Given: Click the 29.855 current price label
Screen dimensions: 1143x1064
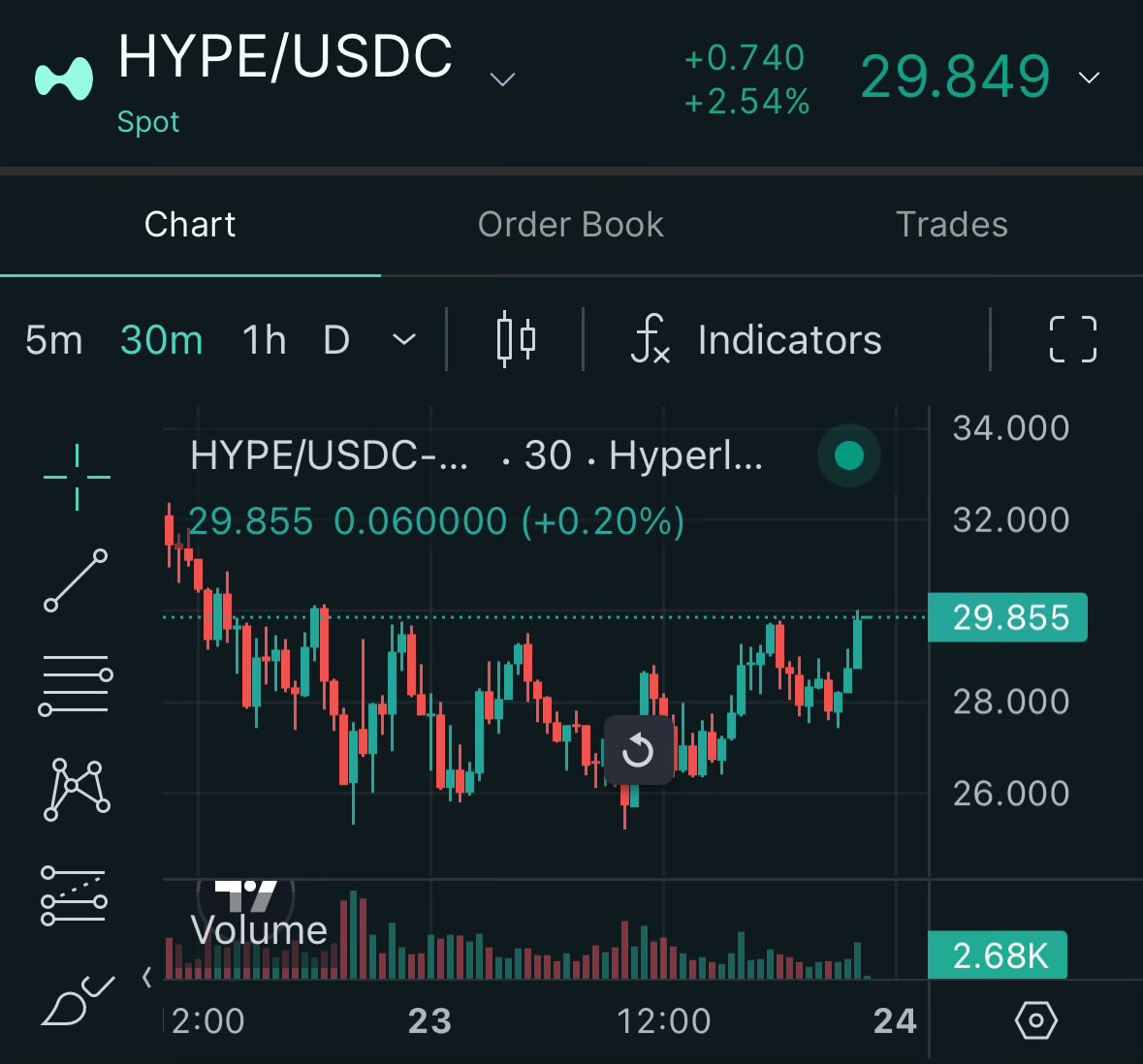Looking at the screenshot, I should pyautogui.click(x=1007, y=617).
